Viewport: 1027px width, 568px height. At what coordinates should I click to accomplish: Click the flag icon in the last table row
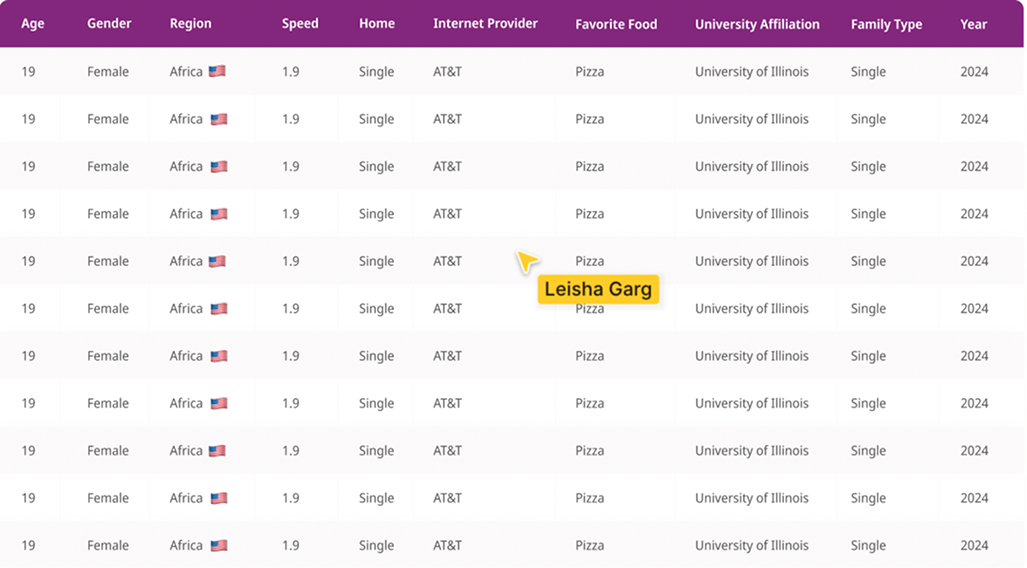(219, 545)
